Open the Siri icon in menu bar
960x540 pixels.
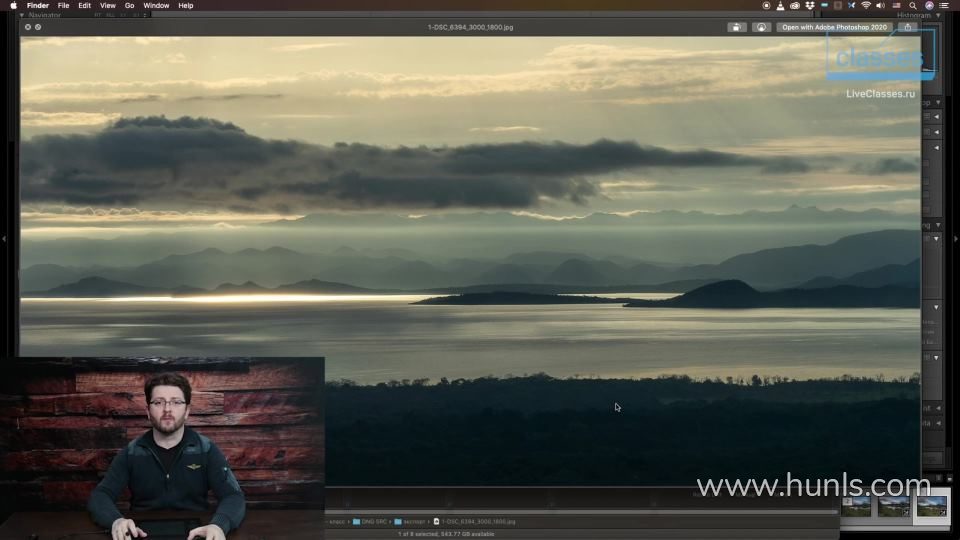pos(929,6)
